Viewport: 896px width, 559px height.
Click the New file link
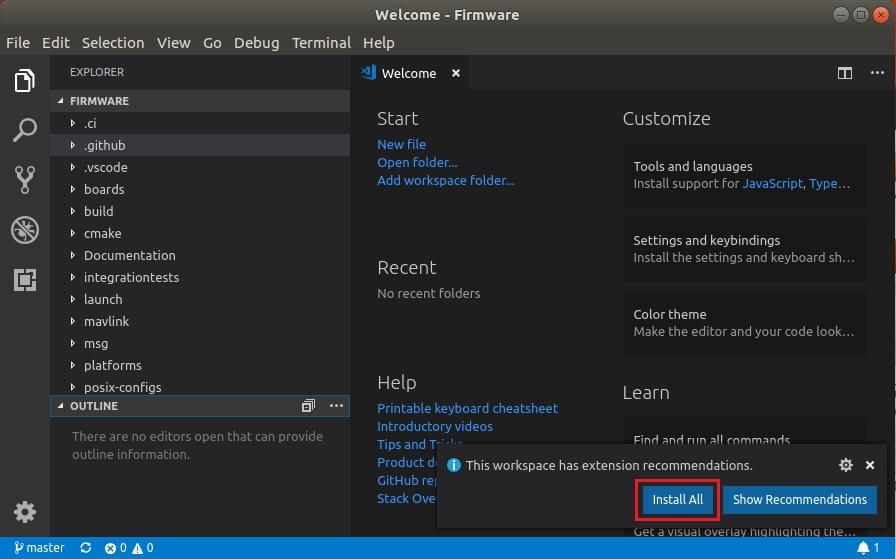click(x=401, y=144)
